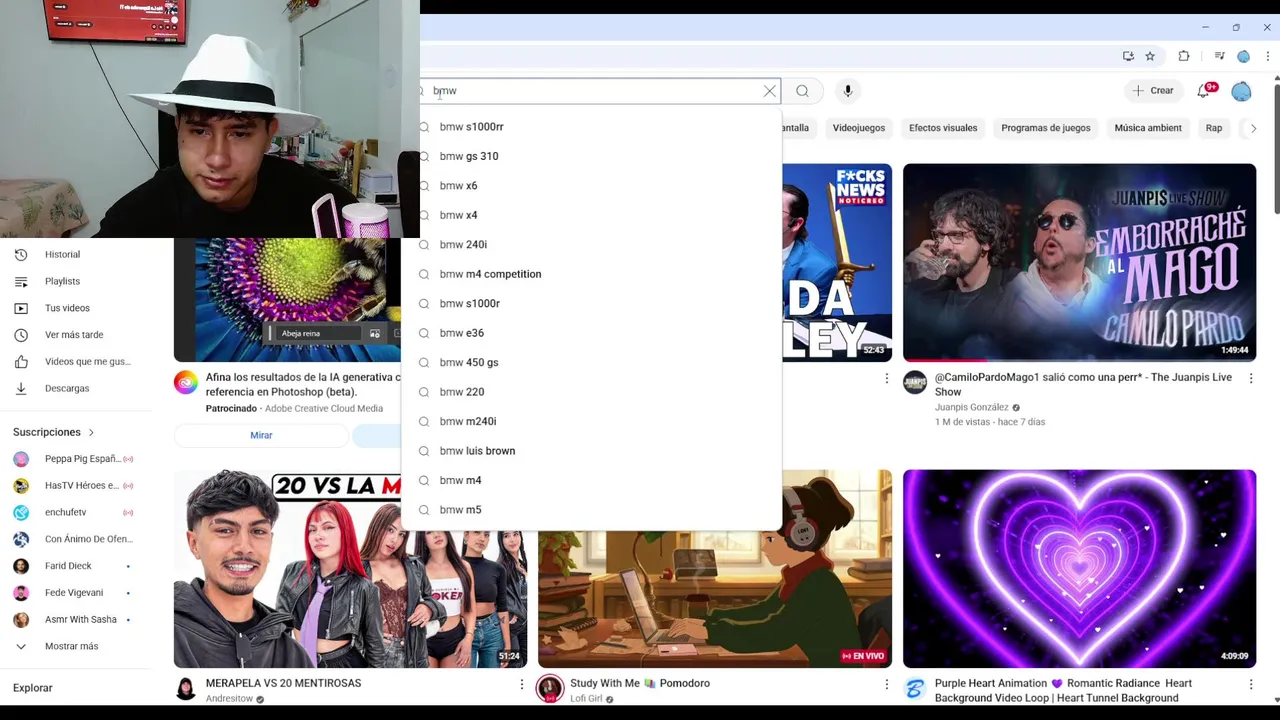
Task: Show more filter chips with right arrow
Action: 1254,128
